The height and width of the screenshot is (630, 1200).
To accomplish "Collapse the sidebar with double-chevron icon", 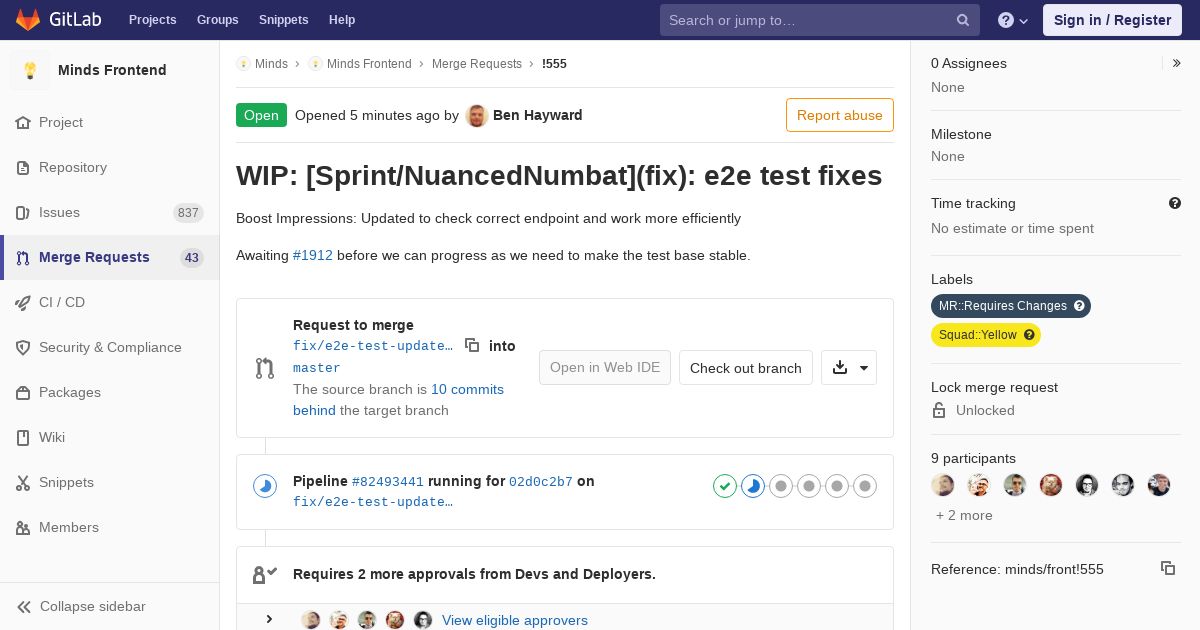I will click(24, 606).
